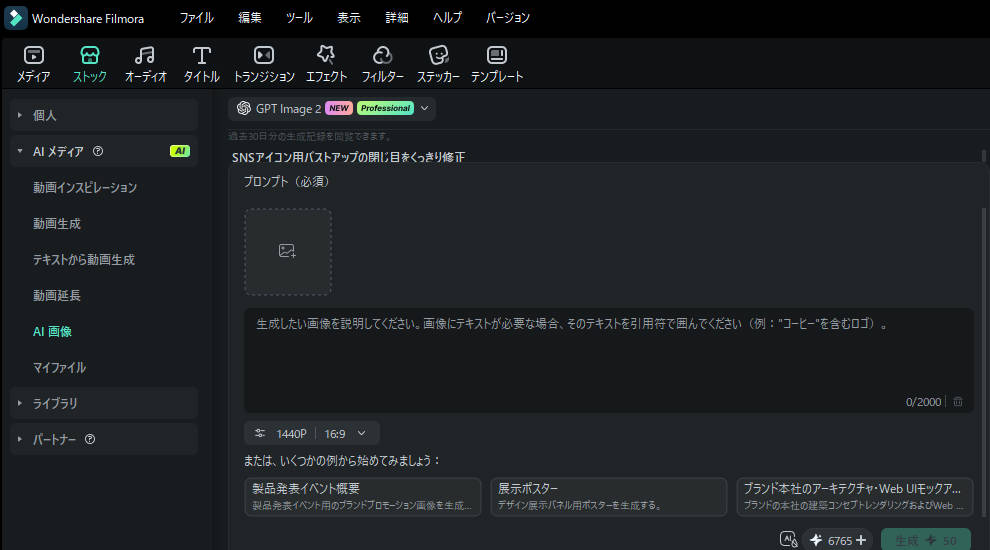
Task: Click the Wondershare Filmora logo icon
Action: [16, 18]
